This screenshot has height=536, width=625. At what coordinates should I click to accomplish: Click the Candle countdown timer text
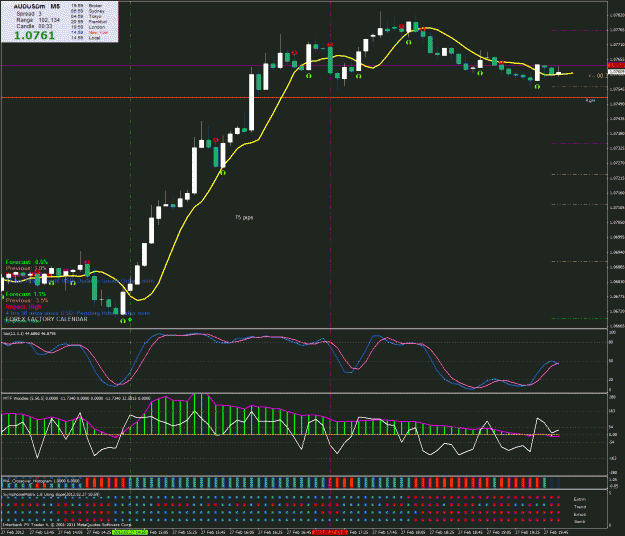(x=35, y=26)
